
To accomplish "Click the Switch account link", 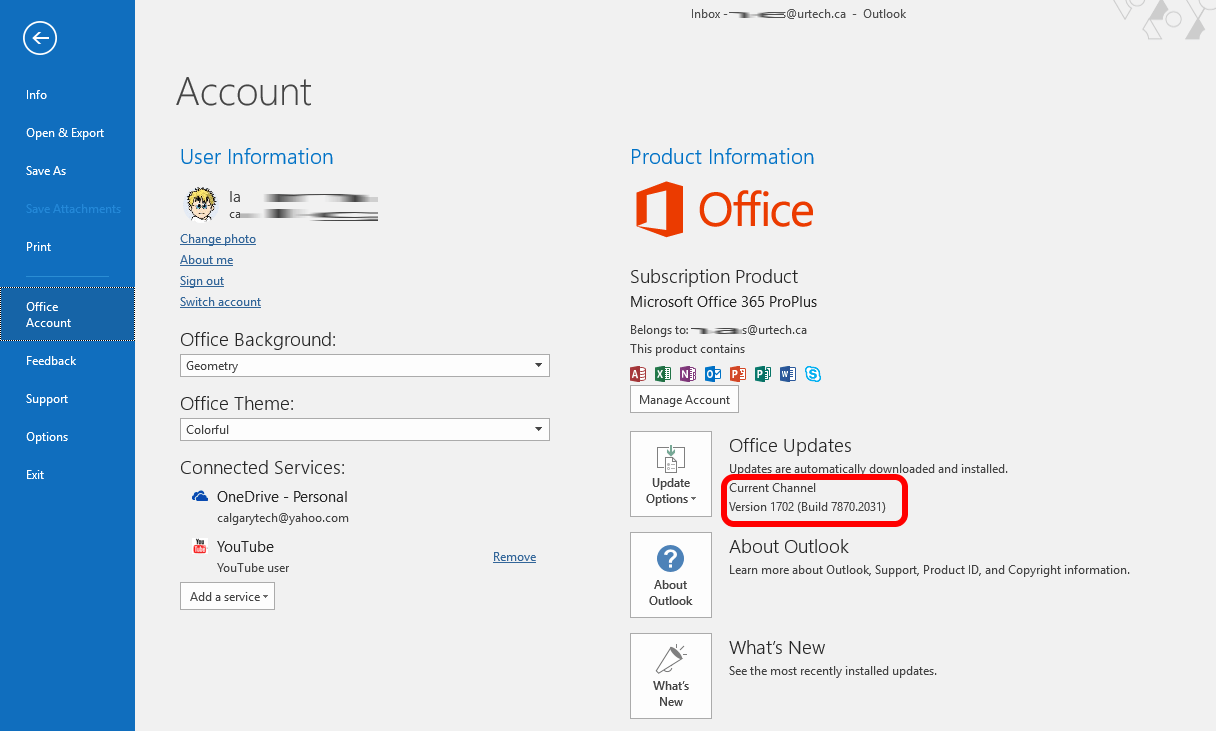I will [220, 302].
